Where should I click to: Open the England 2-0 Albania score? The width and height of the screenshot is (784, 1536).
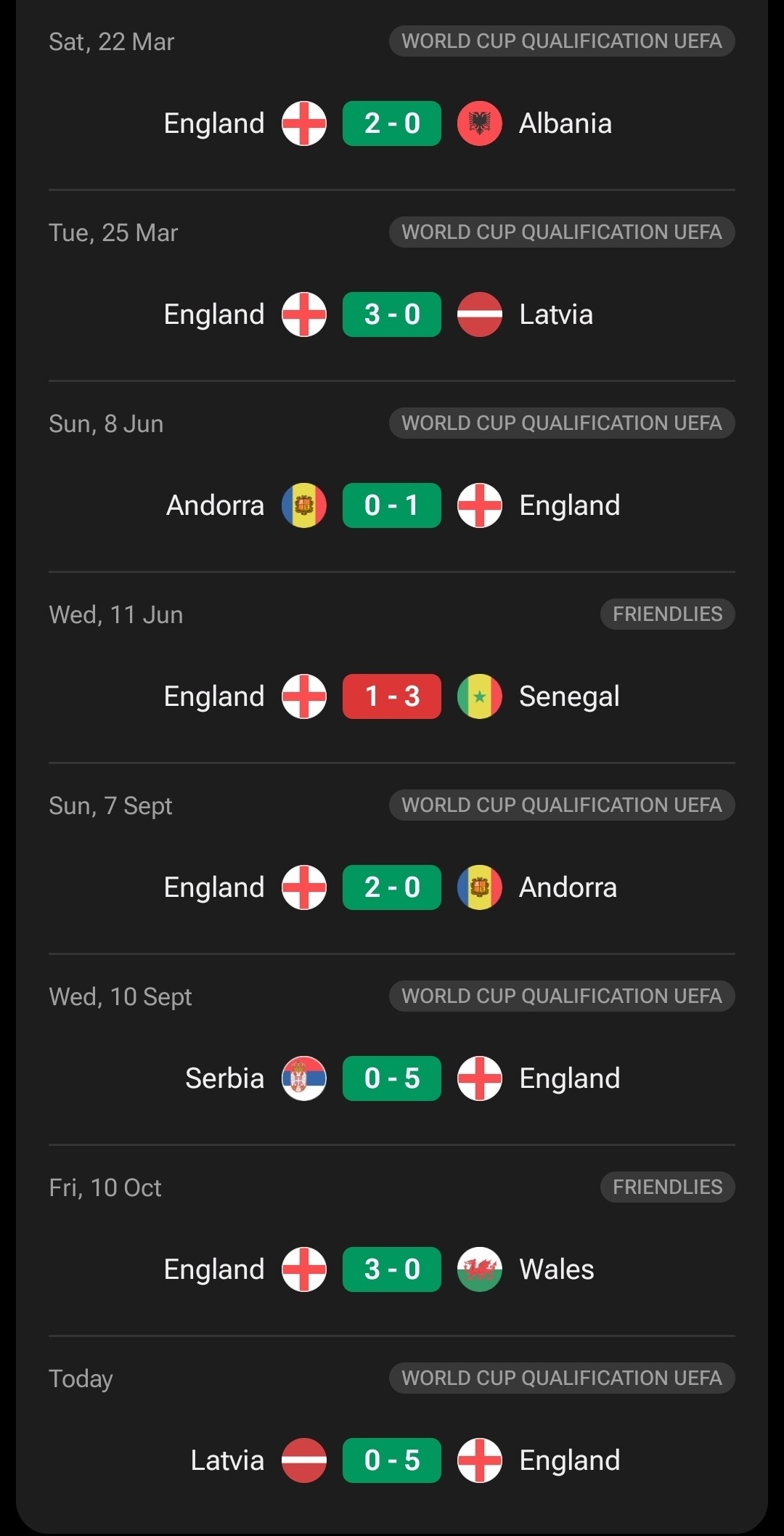(392, 123)
